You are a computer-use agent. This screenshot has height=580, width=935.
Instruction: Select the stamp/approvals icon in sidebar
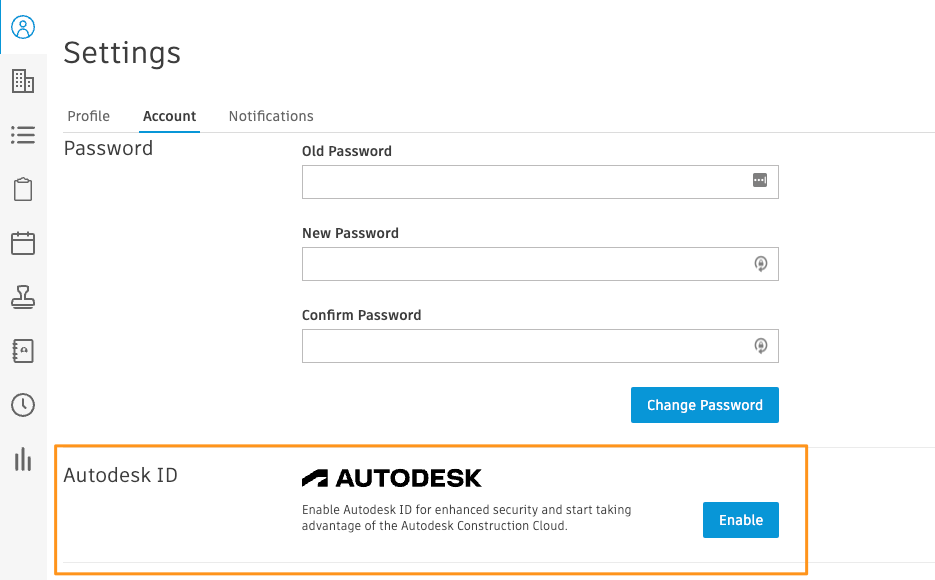point(23,297)
